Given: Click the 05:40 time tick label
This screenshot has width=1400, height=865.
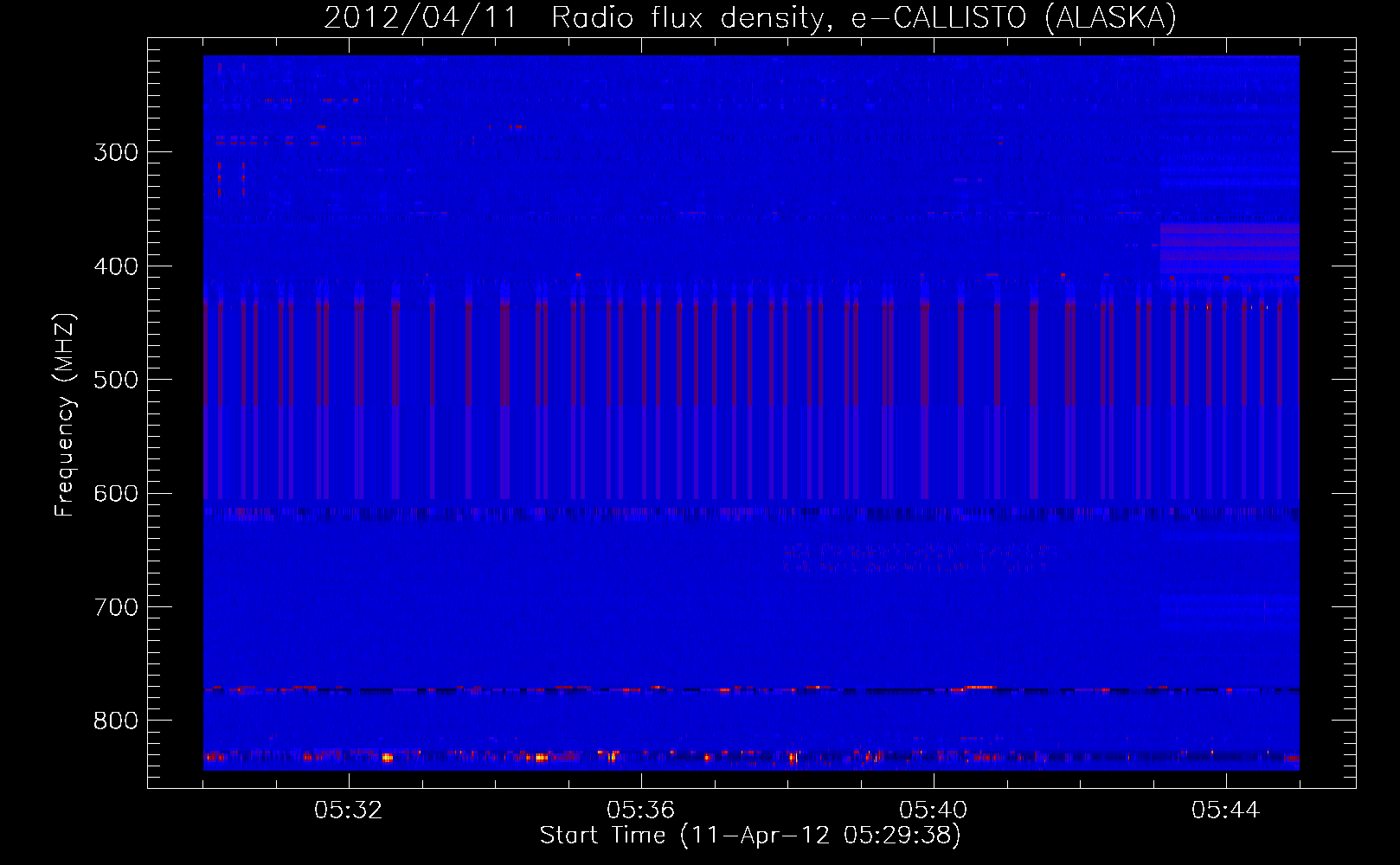Looking at the screenshot, I should [x=933, y=810].
